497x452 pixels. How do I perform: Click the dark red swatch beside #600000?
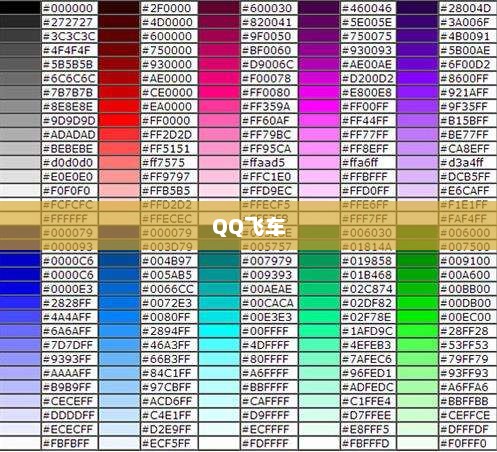[x=119, y=36]
